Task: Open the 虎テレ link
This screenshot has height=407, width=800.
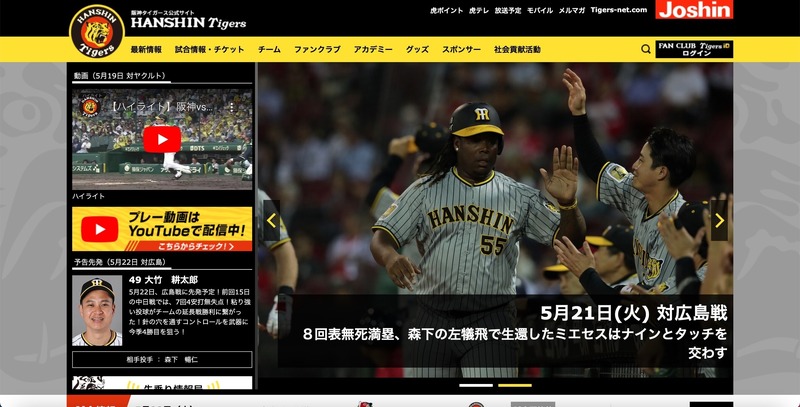Action: click(478, 10)
